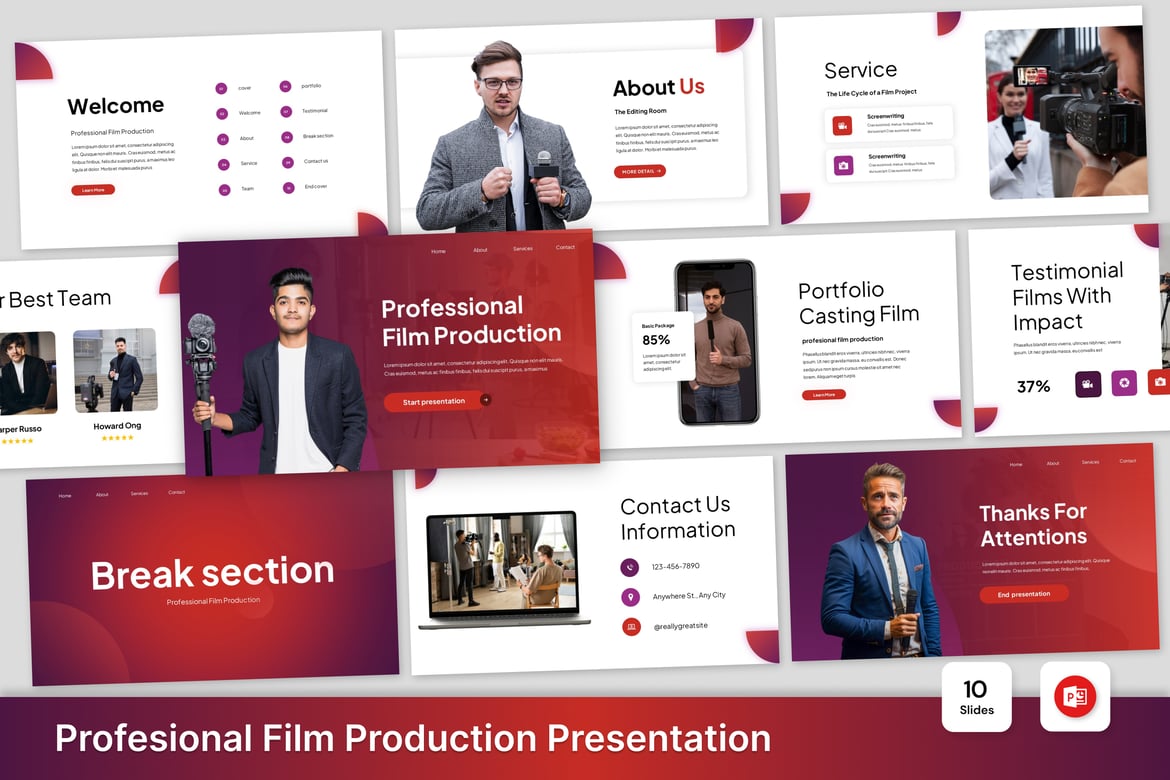Click the numbered circle beside 'End cover' list item
Viewport: 1170px width, 780px height.
pyautogui.click(x=288, y=188)
